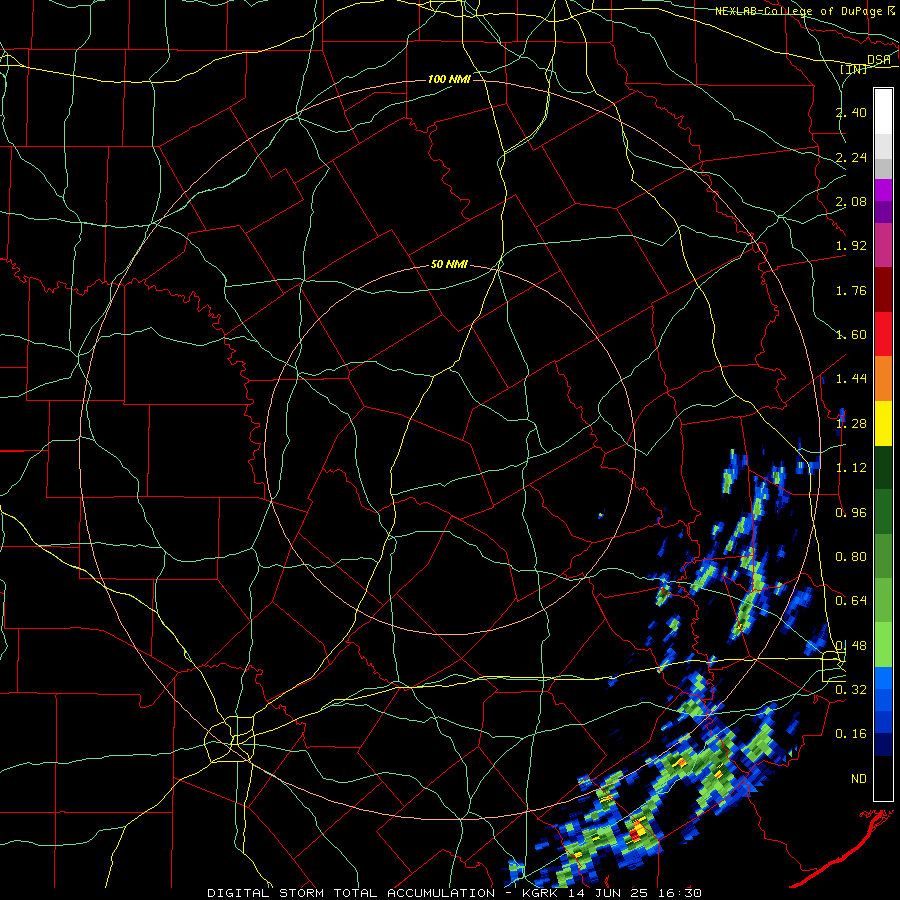
Task: Pick the yellow legend swatch
Action: (883, 423)
